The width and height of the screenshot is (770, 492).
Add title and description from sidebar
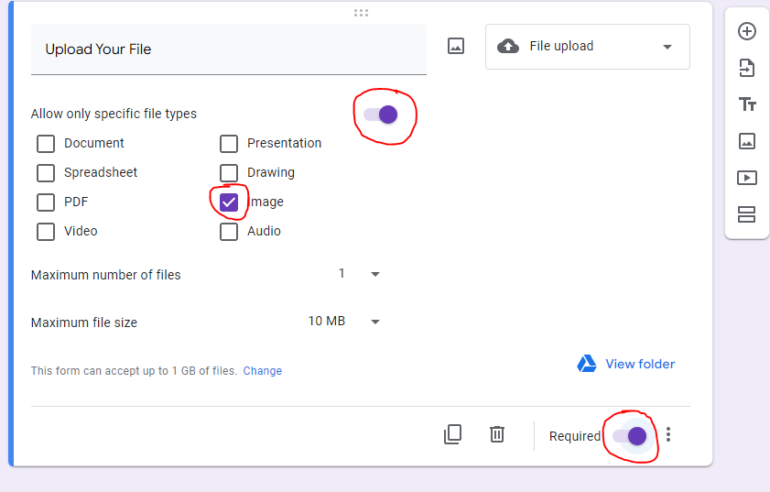click(746, 105)
